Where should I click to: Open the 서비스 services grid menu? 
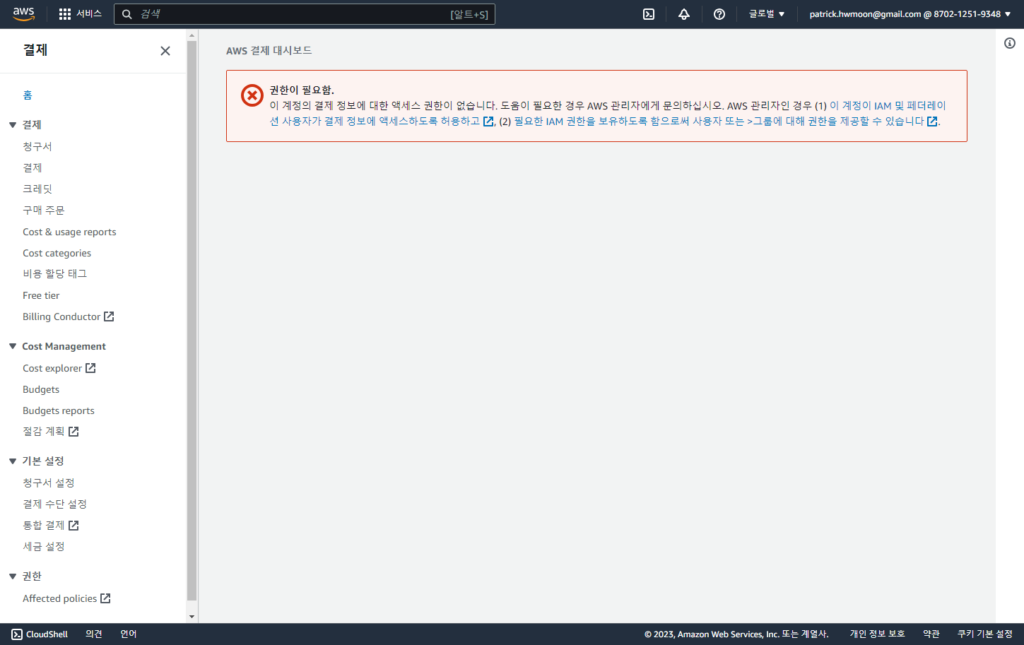pyautogui.click(x=80, y=14)
